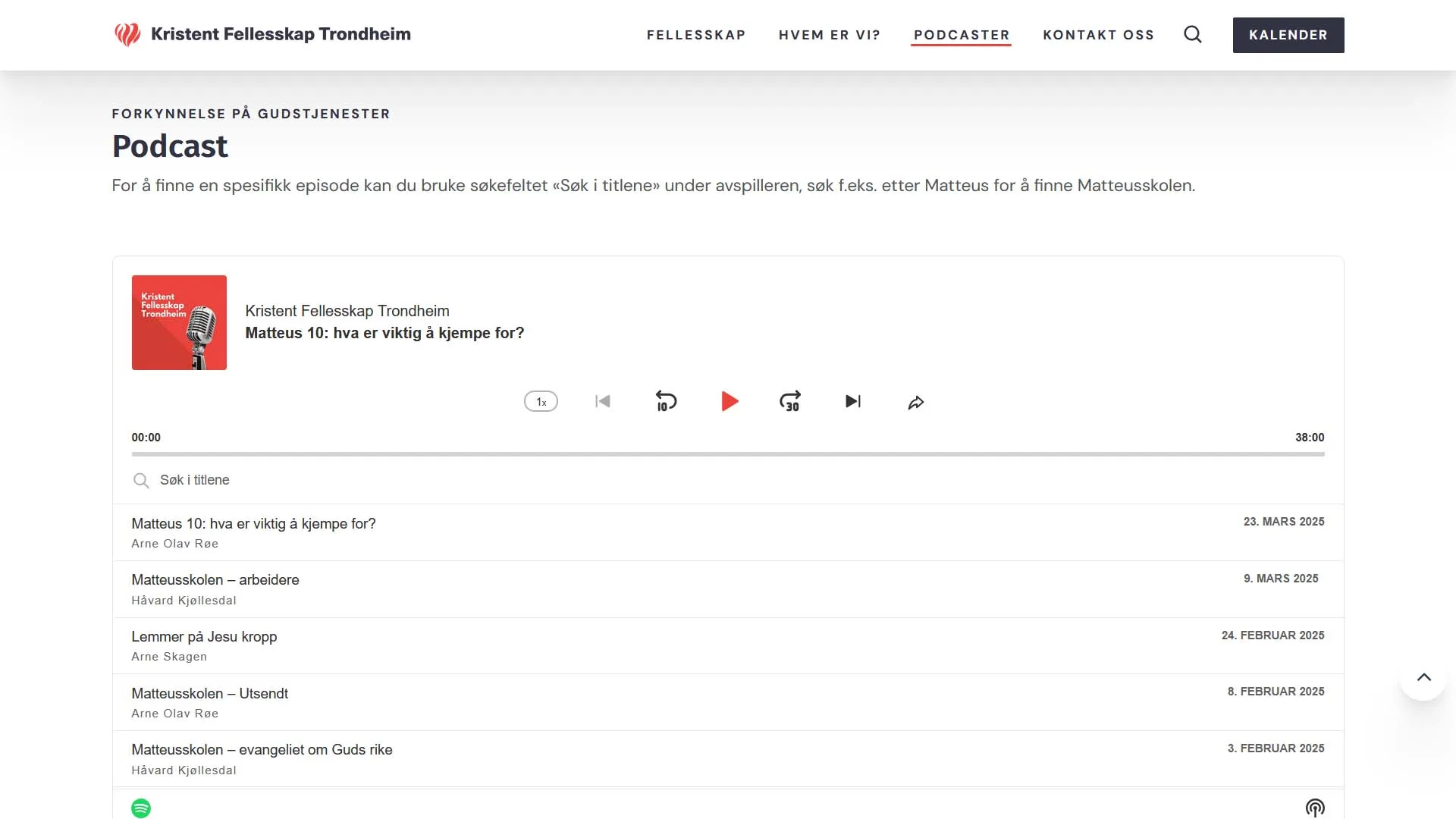
Task: Click the episode progress bar
Action: tap(728, 454)
